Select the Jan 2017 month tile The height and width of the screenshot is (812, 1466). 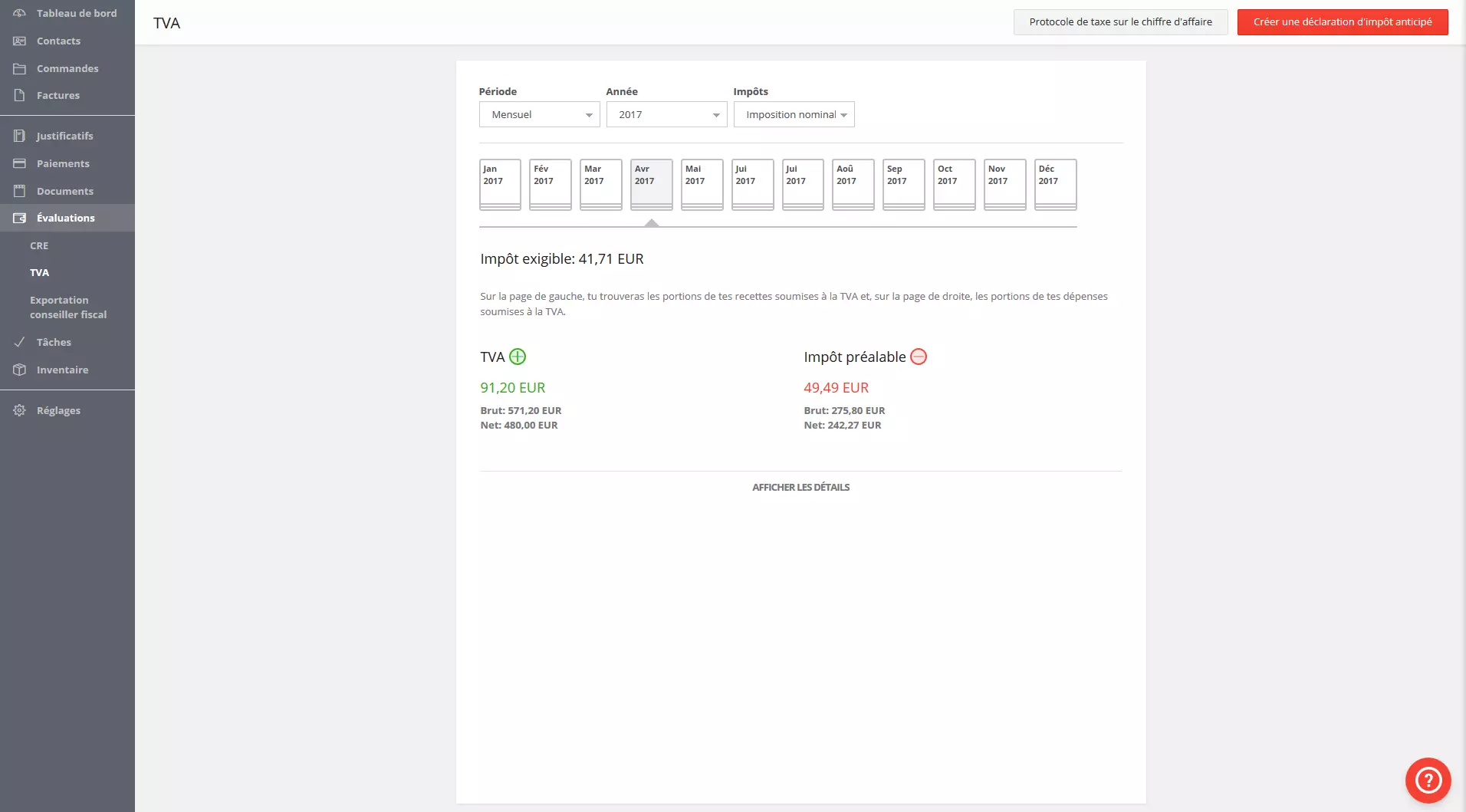[x=500, y=184]
